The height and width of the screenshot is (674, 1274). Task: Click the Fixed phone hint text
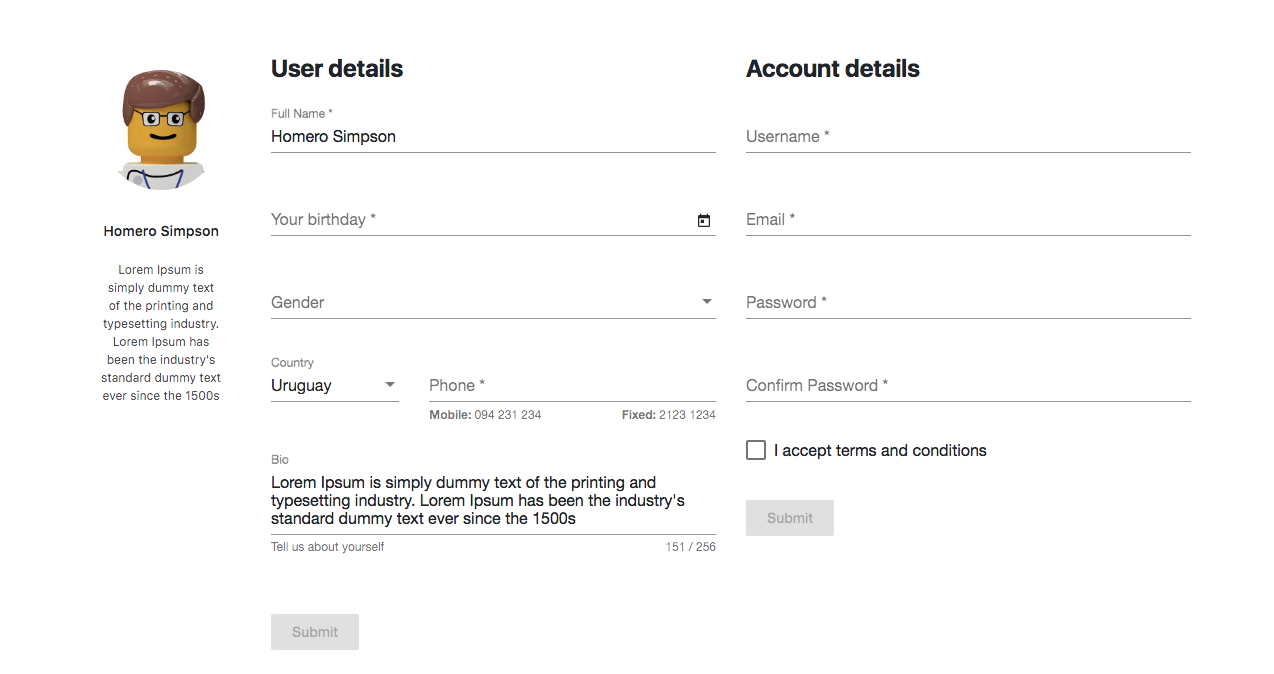tap(668, 414)
